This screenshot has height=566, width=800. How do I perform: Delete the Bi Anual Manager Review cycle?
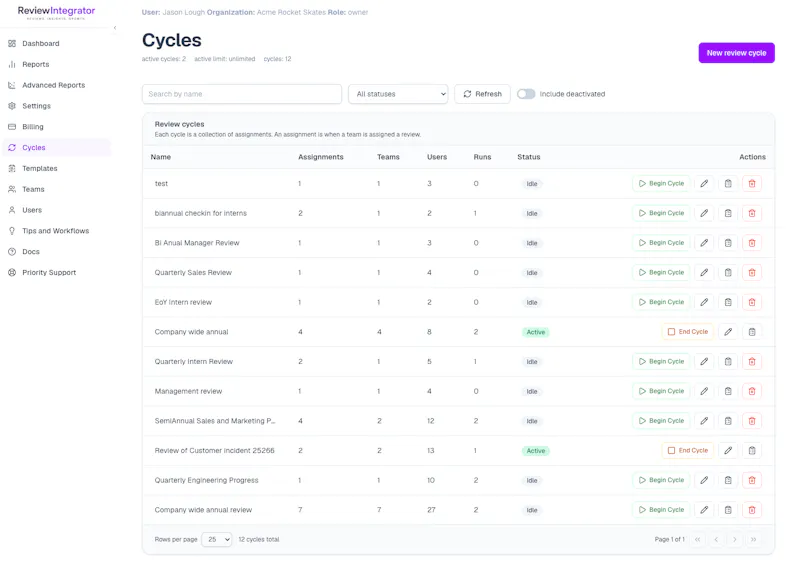(752, 243)
